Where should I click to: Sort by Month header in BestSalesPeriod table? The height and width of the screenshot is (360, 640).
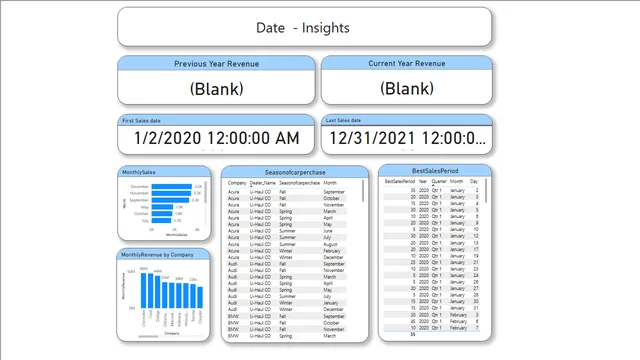456,181
